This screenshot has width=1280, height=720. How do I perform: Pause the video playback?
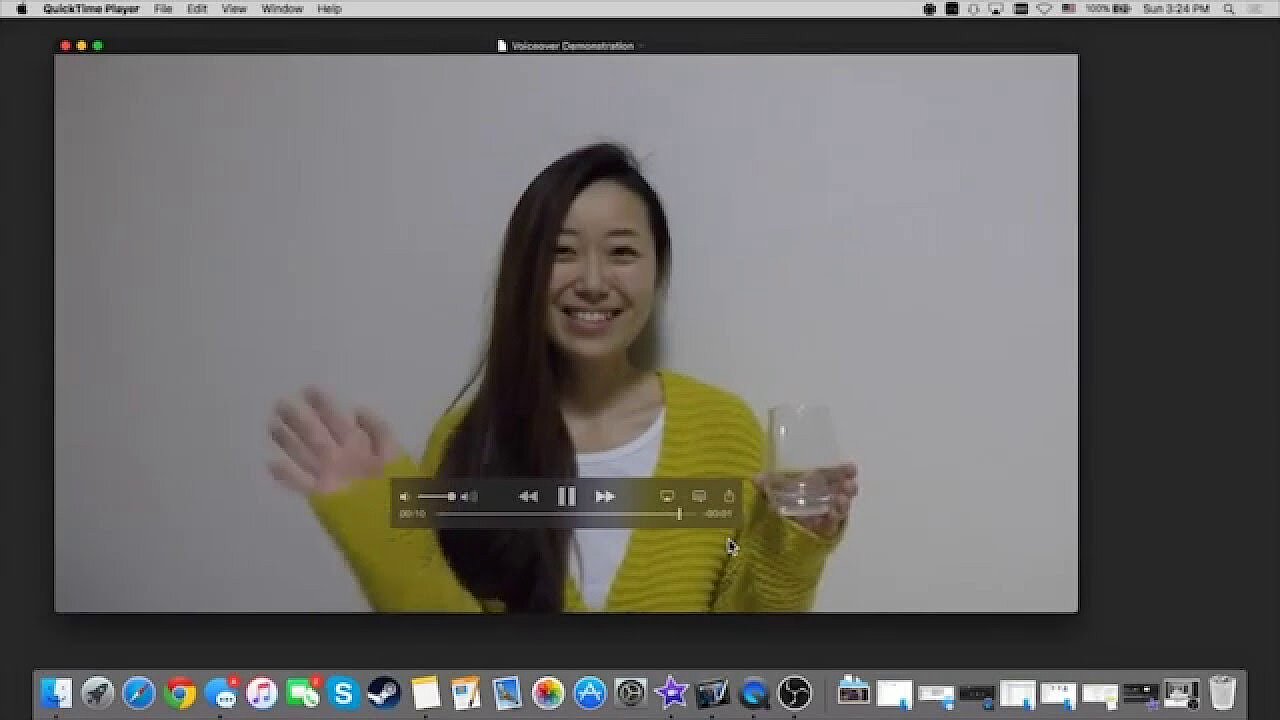(566, 496)
